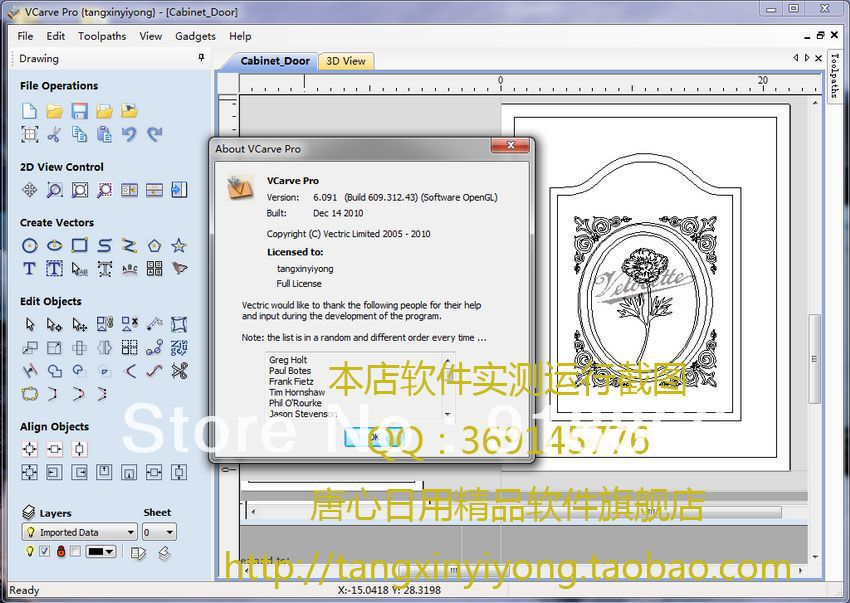Select the Pan view four-arrow icon
This screenshot has width=850, height=603.
[x=29, y=190]
